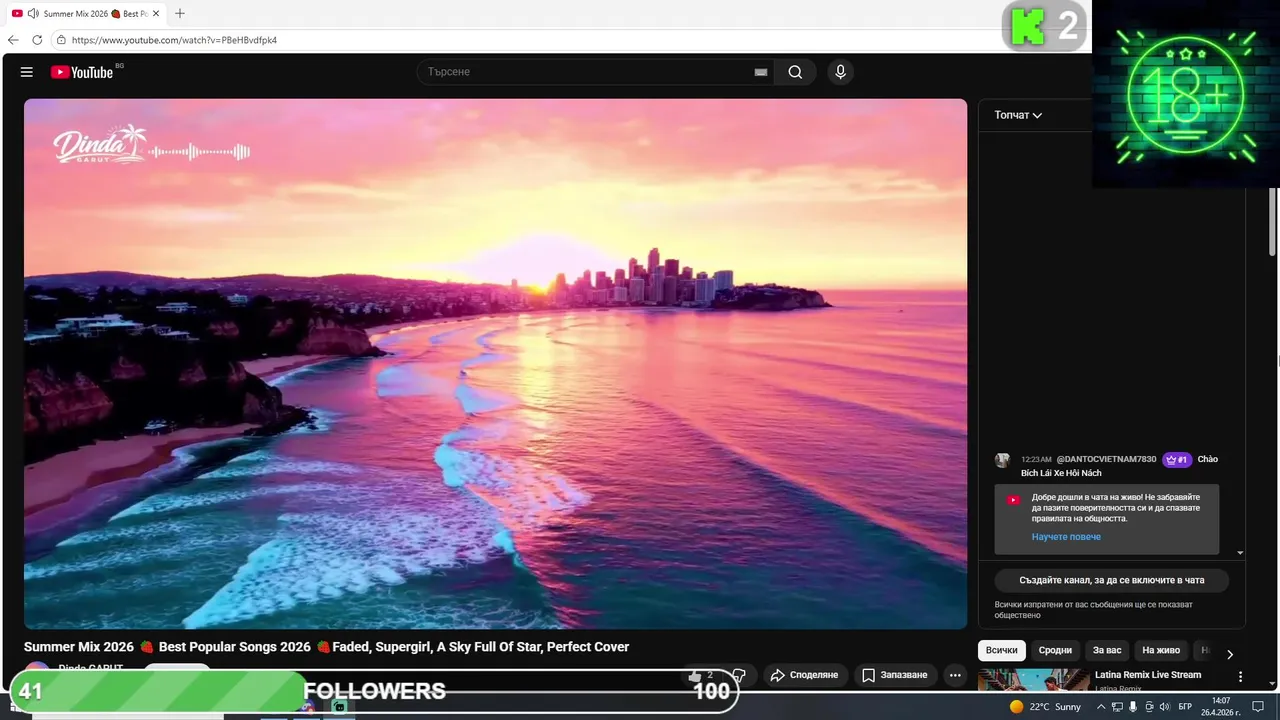This screenshot has height=720, width=1280.
Task: Open the YouTube hamburger guide menu
Action: pos(27,72)
